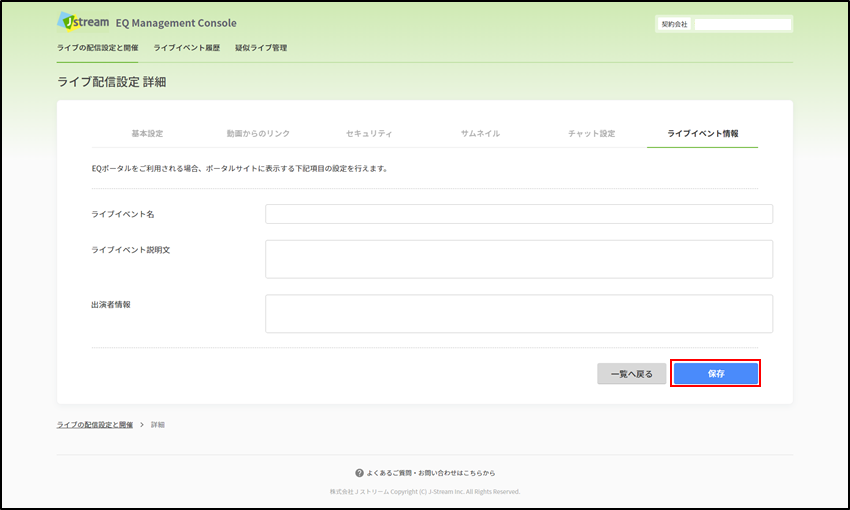Focus the ライブイベント説明文 text area
This screenshot has height=510, width=850.
click(519, 259)
